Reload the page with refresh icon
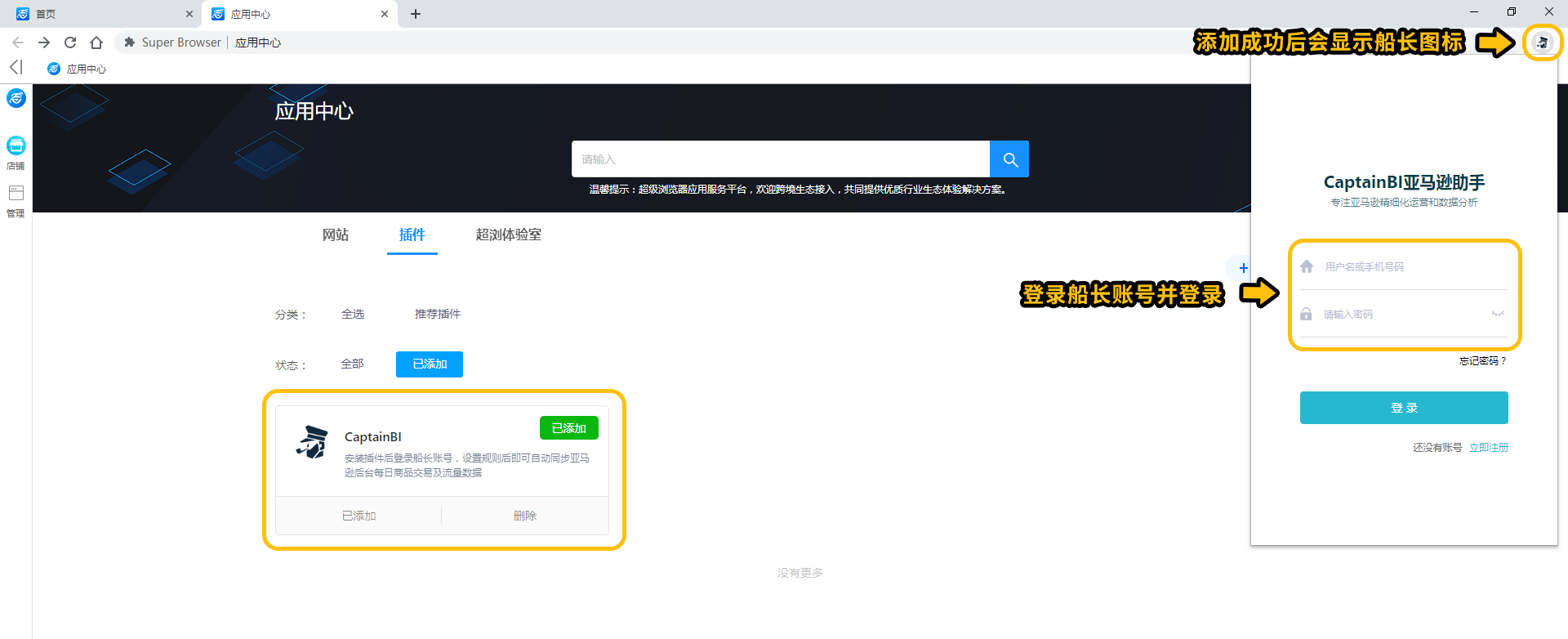This screenshot has height=639, width=1568. [x=70, y=42]
